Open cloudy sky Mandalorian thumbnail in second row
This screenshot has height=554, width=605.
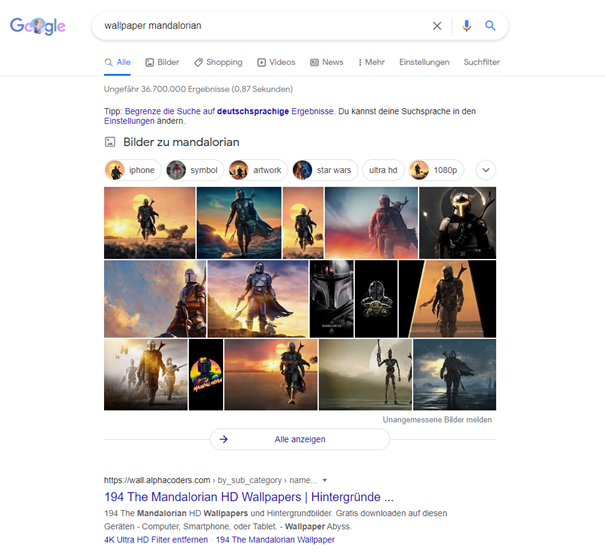[155, 299]
